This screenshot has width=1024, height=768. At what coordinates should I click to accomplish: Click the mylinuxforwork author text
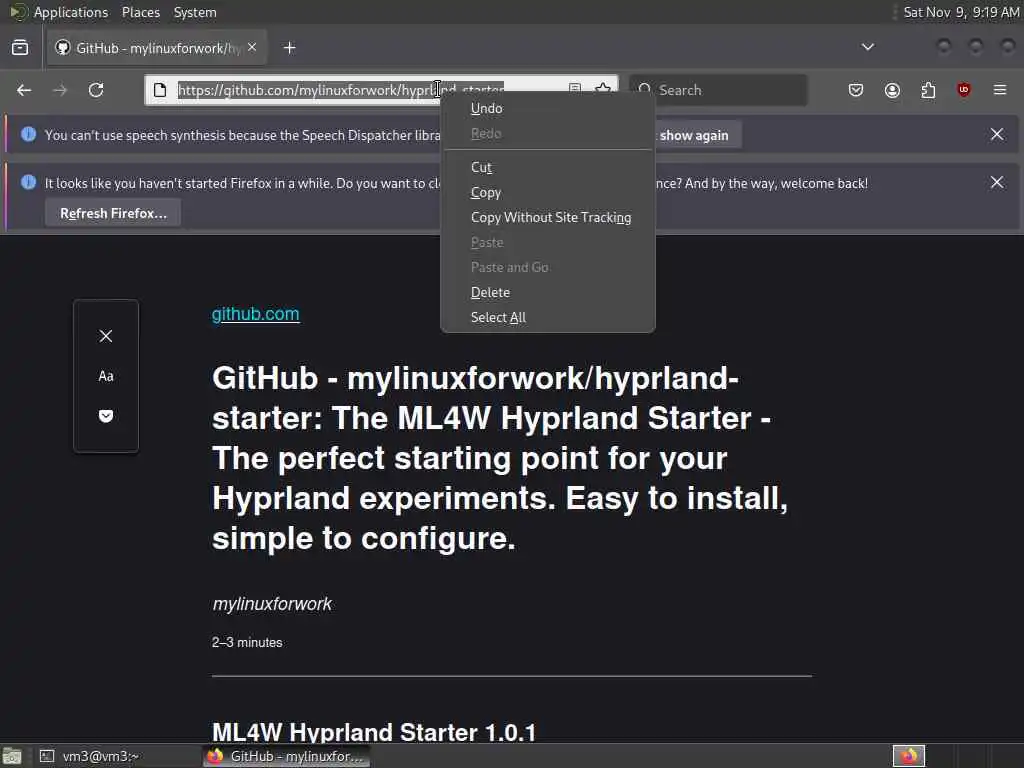click(272, 604)
